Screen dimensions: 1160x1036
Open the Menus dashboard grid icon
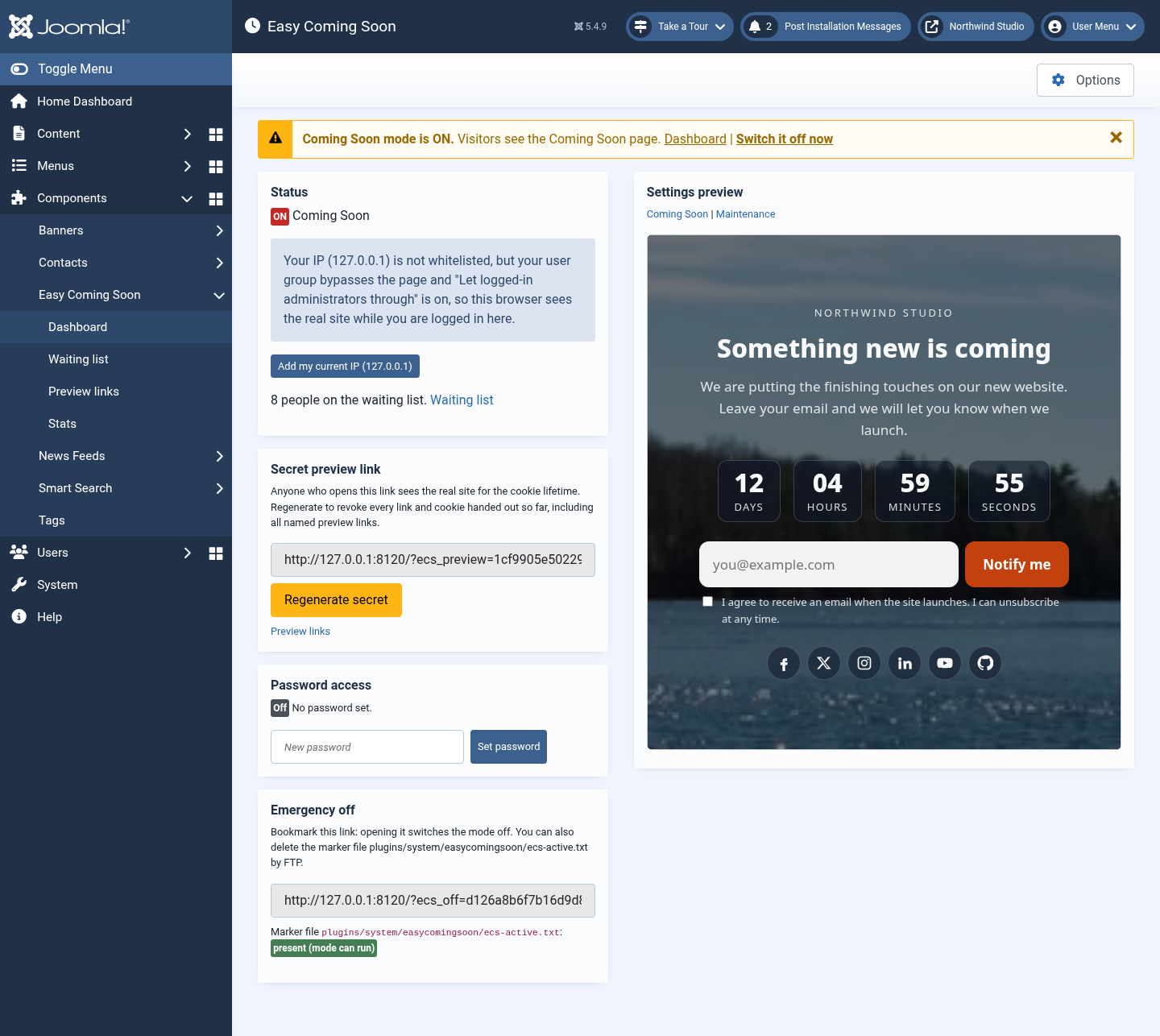[216, 166]
